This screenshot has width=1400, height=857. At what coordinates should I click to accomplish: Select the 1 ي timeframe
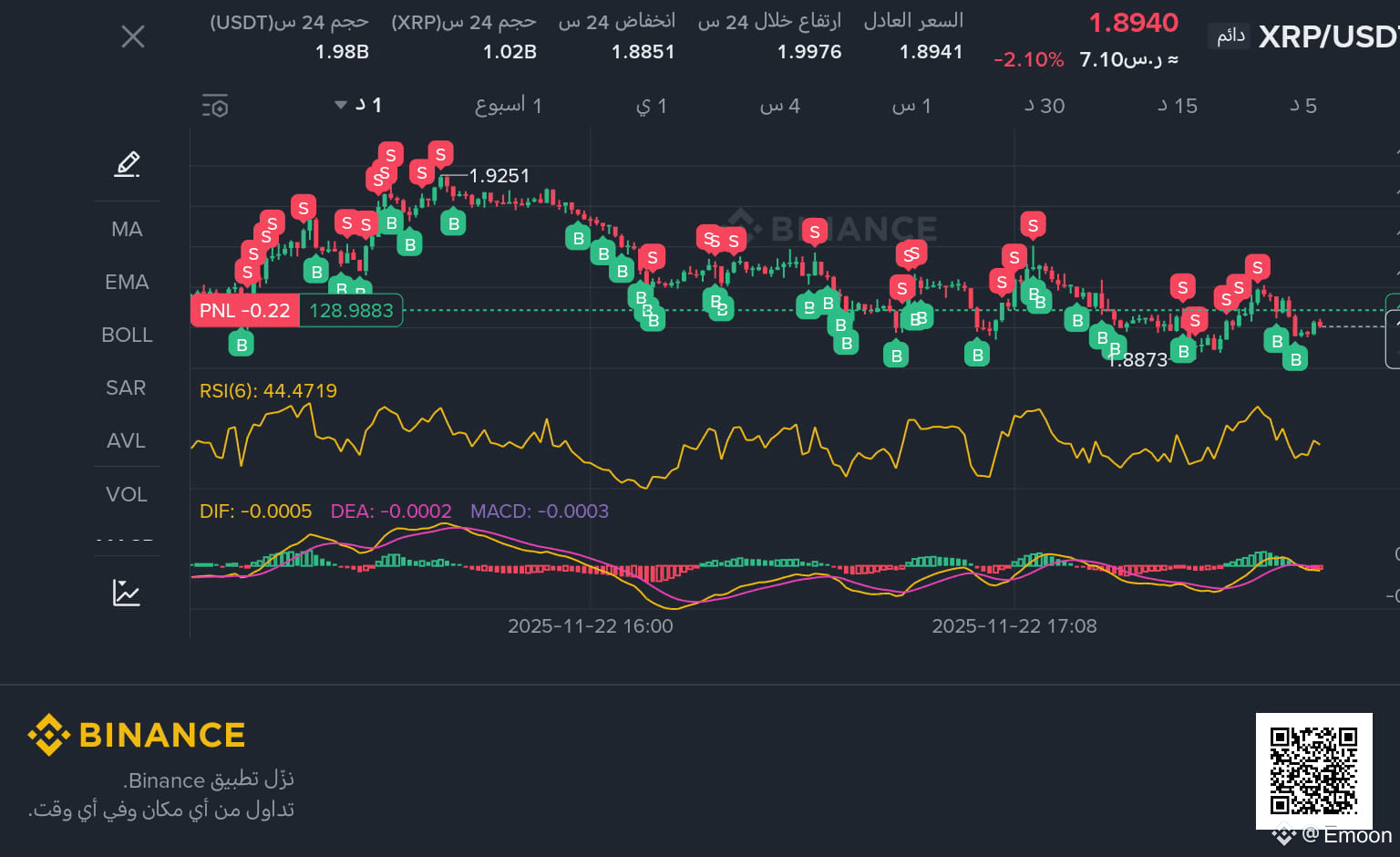pyautogui.click(x=652, y=106)
